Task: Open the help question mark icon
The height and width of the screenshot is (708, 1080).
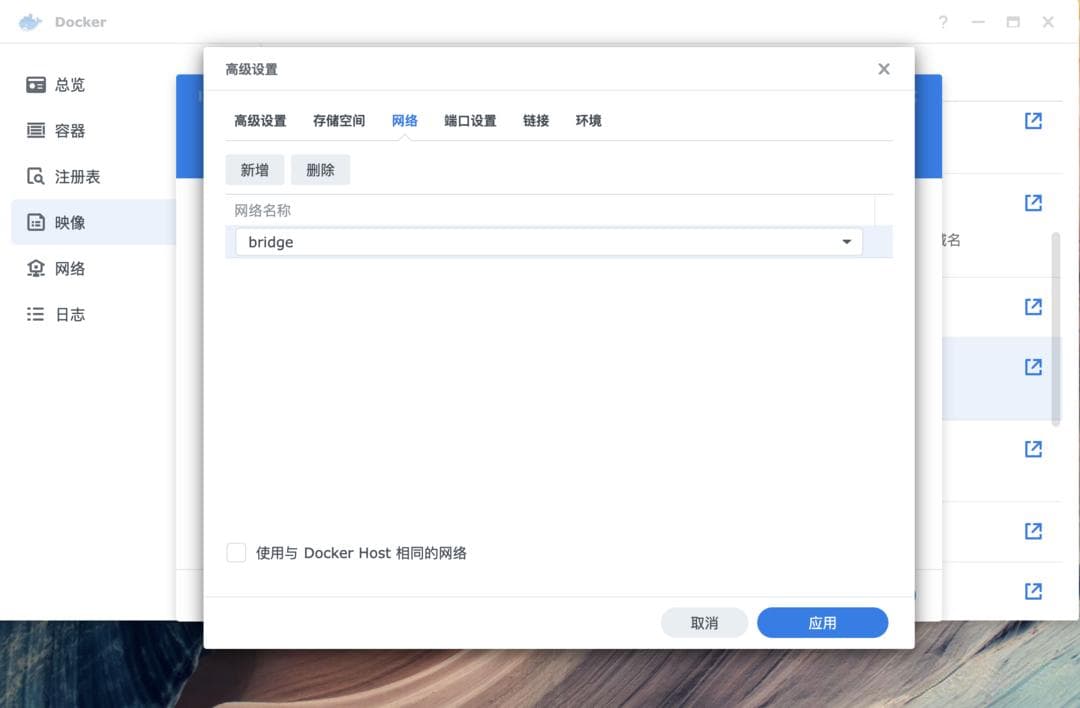Action: (x=943, y=22)
